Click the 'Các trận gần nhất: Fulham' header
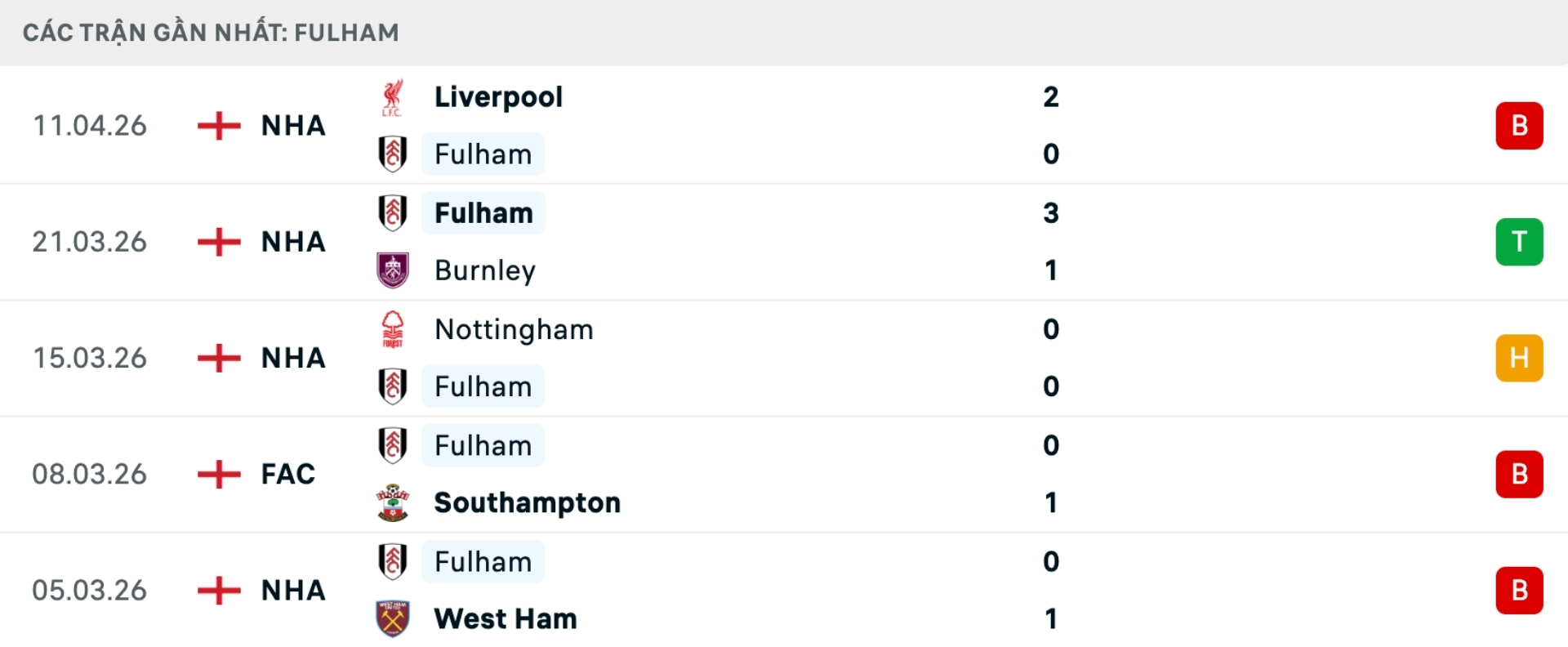 click(x=211, y=33)
